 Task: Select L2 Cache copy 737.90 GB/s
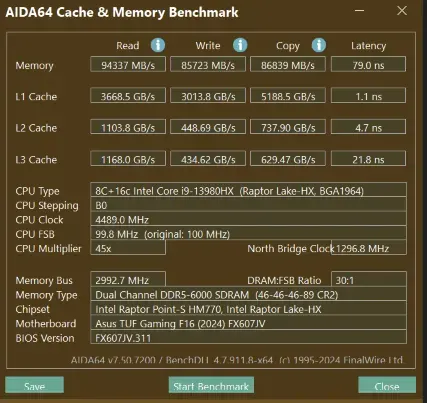point(288,127)
